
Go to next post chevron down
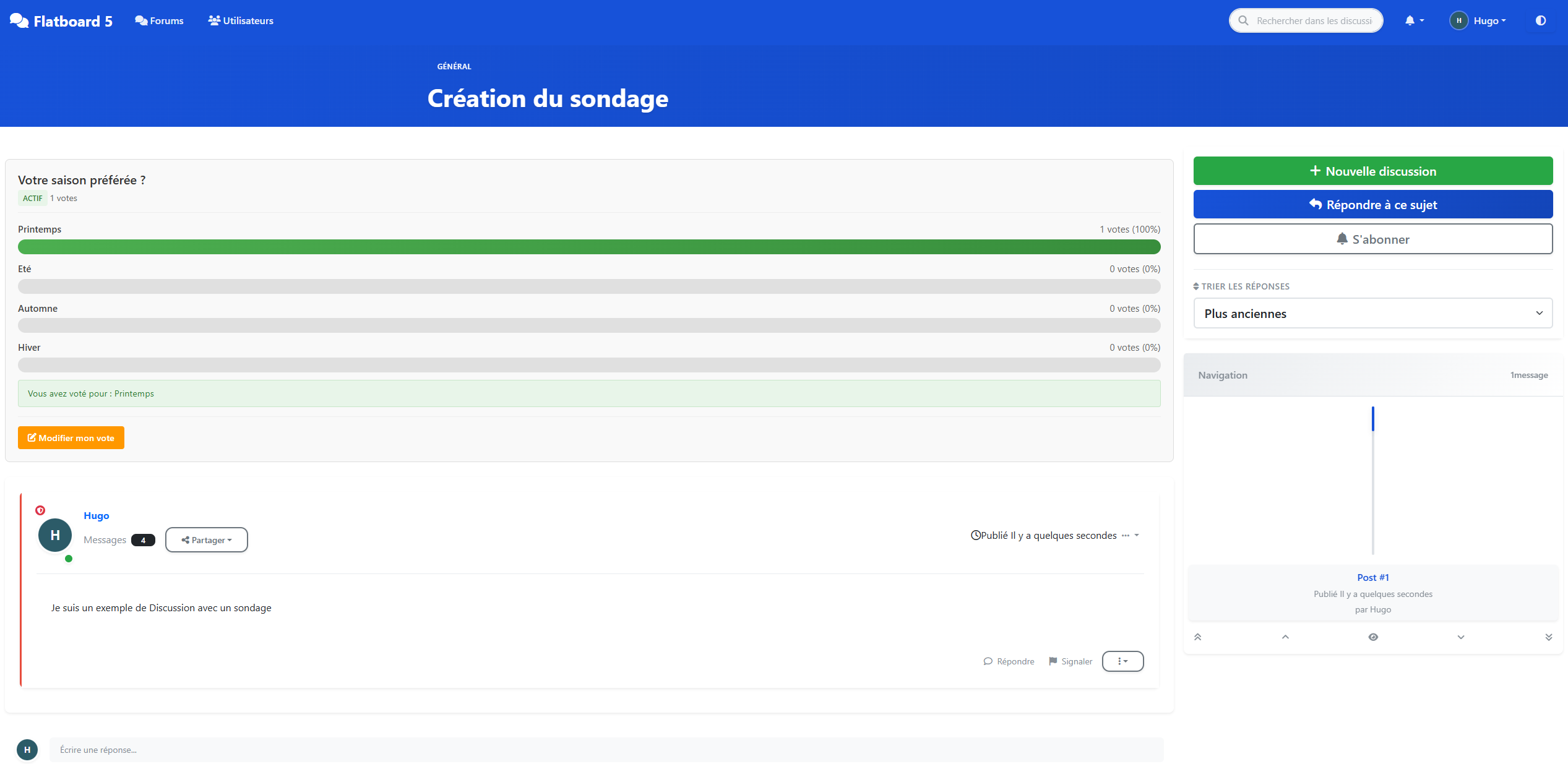[x=1461, y=637]
